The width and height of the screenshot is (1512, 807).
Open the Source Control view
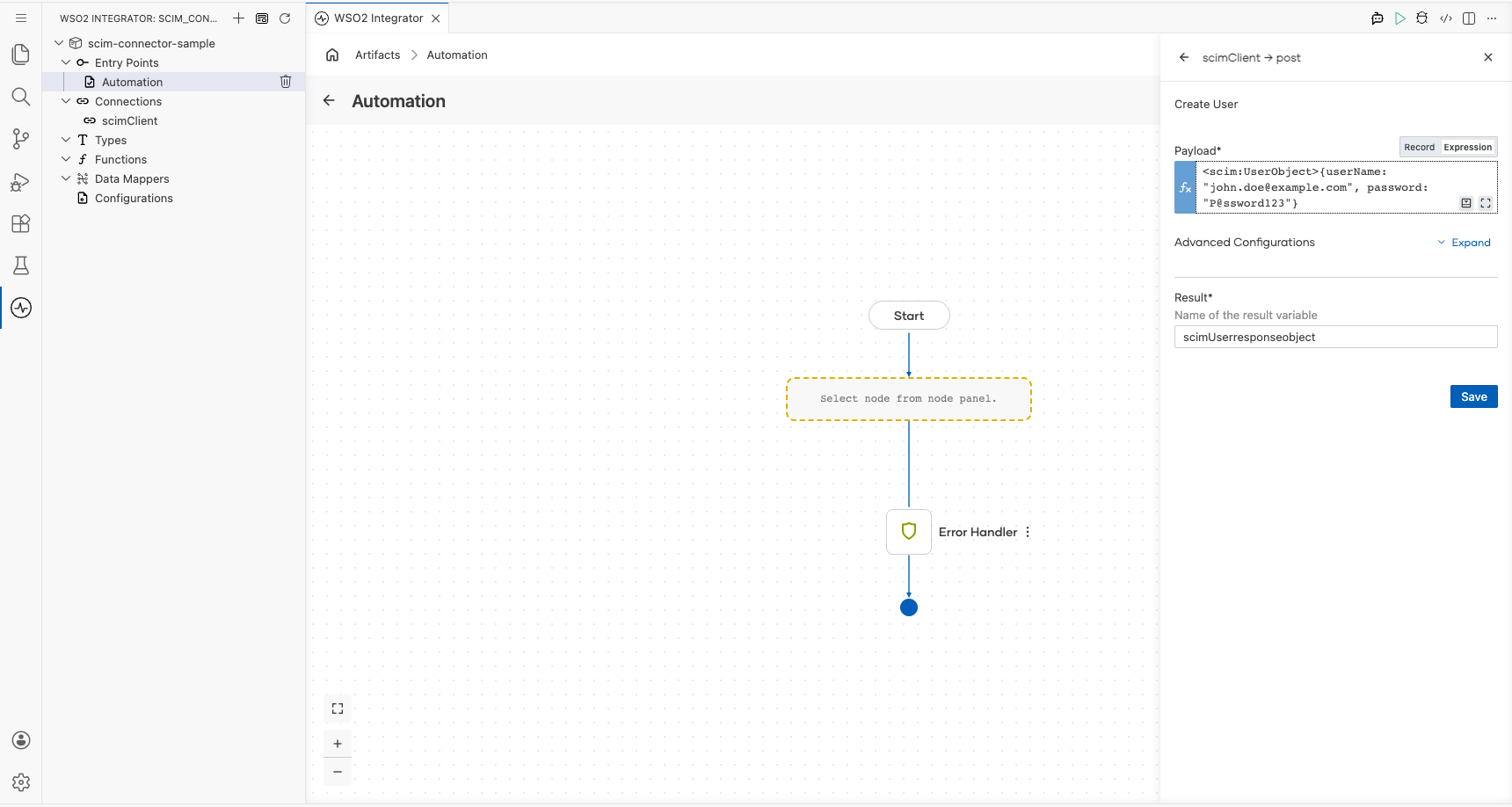pos(21,139)
